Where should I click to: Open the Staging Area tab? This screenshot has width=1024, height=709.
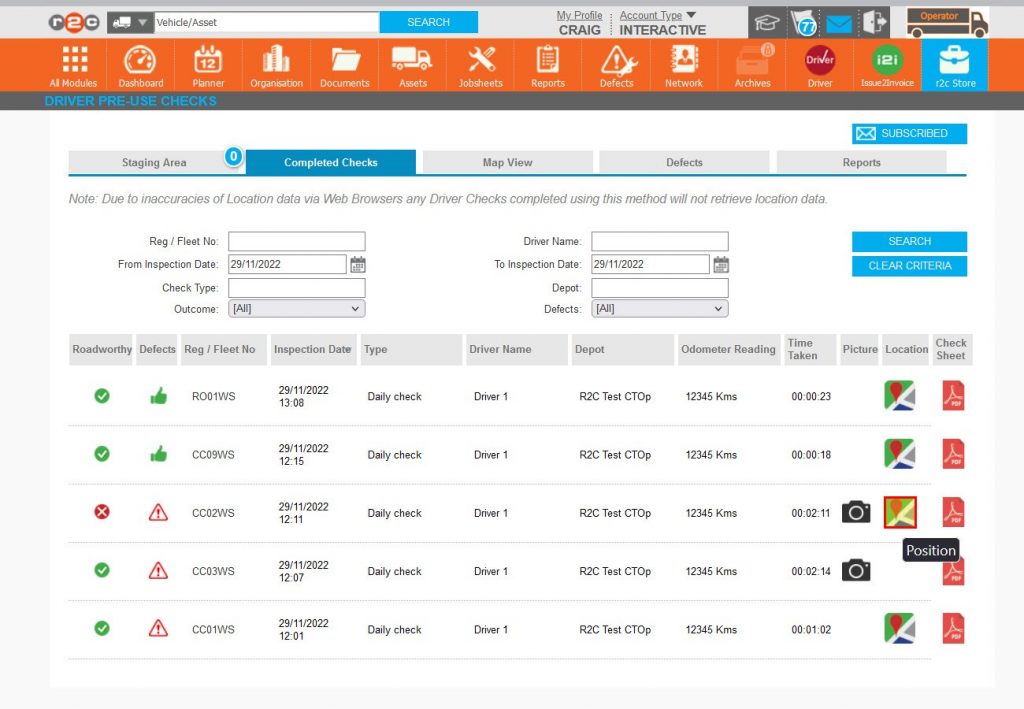154,162
